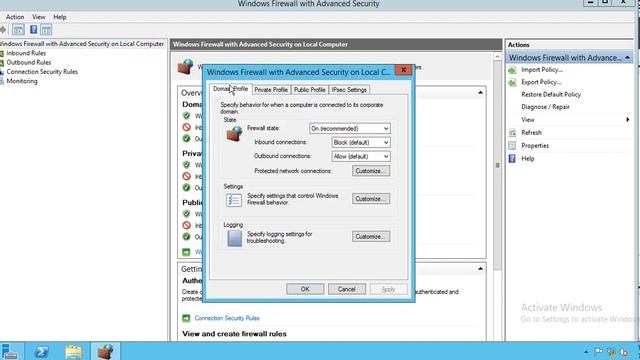The height and width of the screenshot is (360, 640).
Task: Collapse the Windows Firewall actions header
Action: [627, 58]
